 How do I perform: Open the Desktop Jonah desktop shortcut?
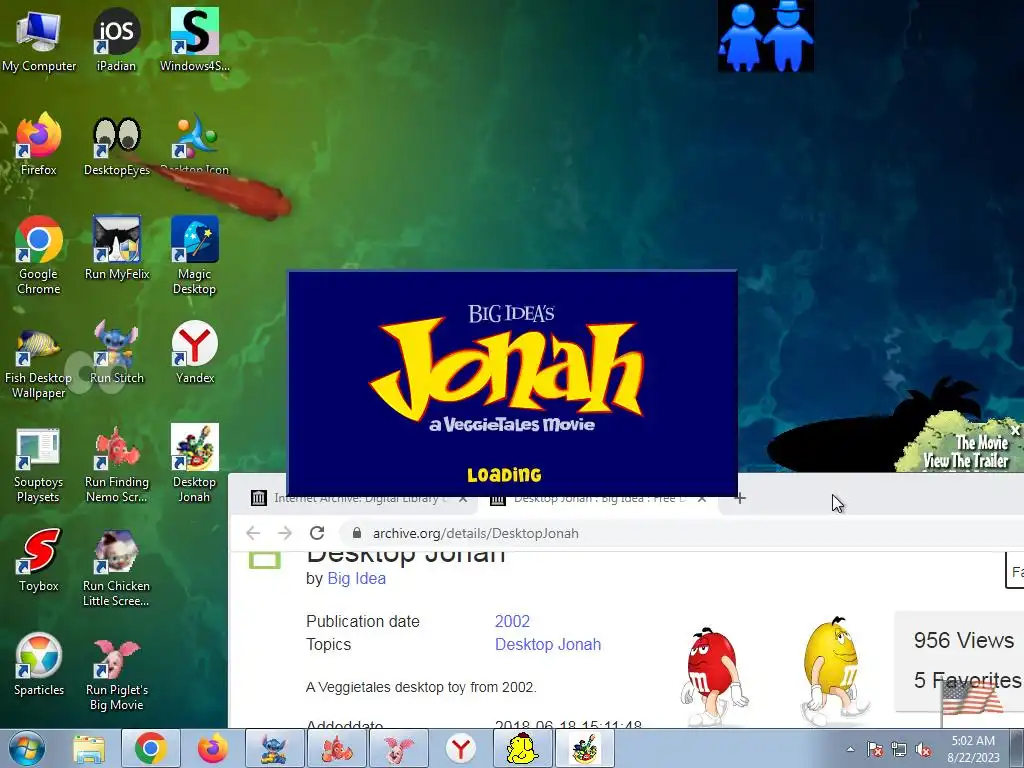[x=195, y=464]
